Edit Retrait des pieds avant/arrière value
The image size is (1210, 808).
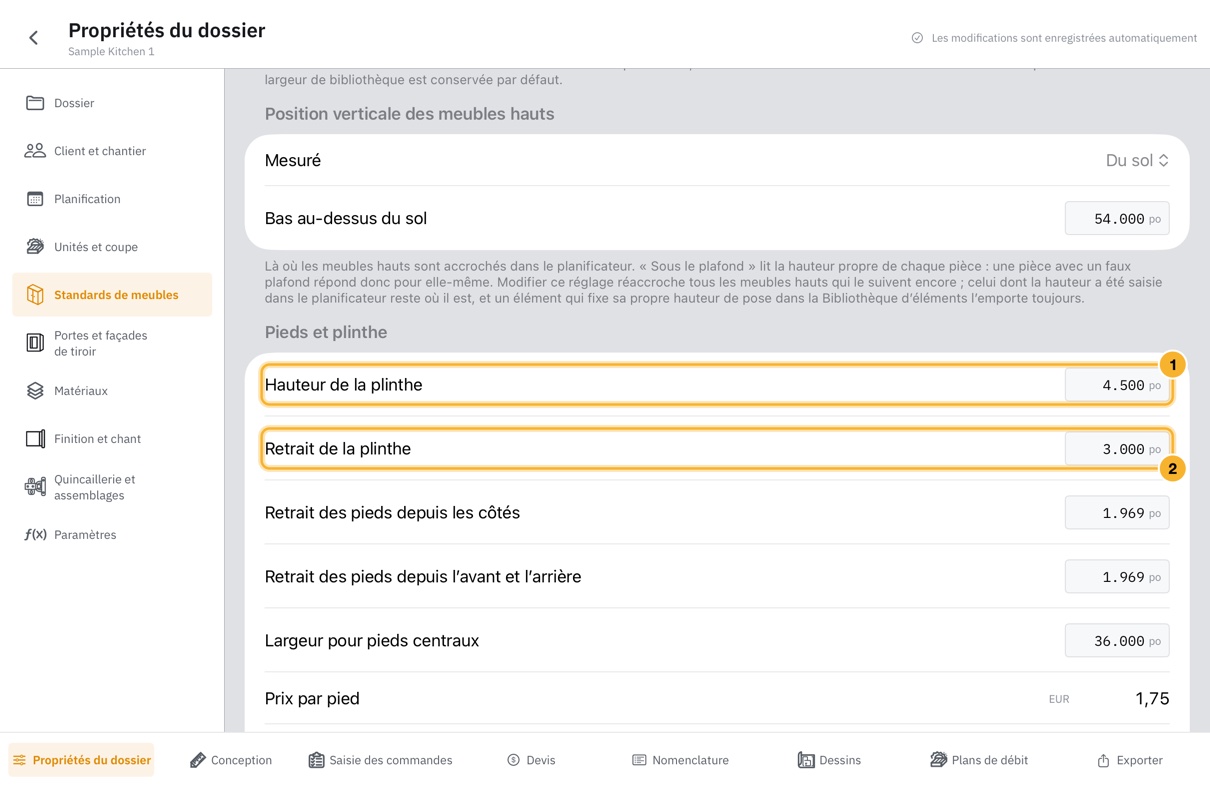pos(1117,577)
